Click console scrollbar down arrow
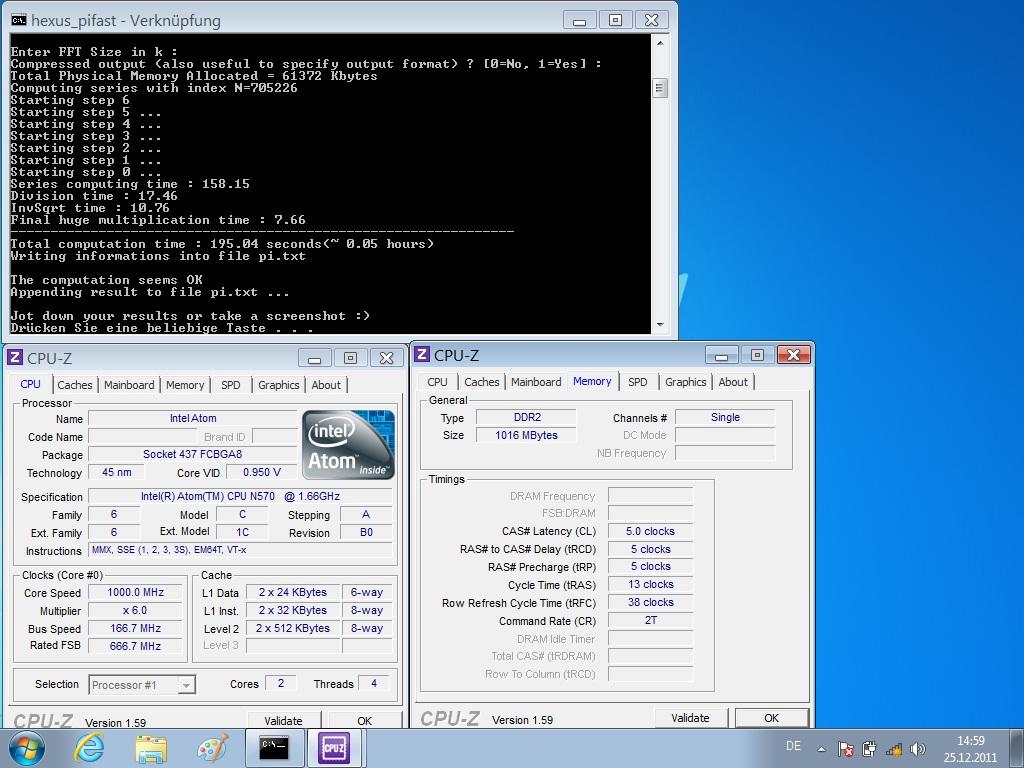This screenshot has width=1024, height=768. [660, 325]
